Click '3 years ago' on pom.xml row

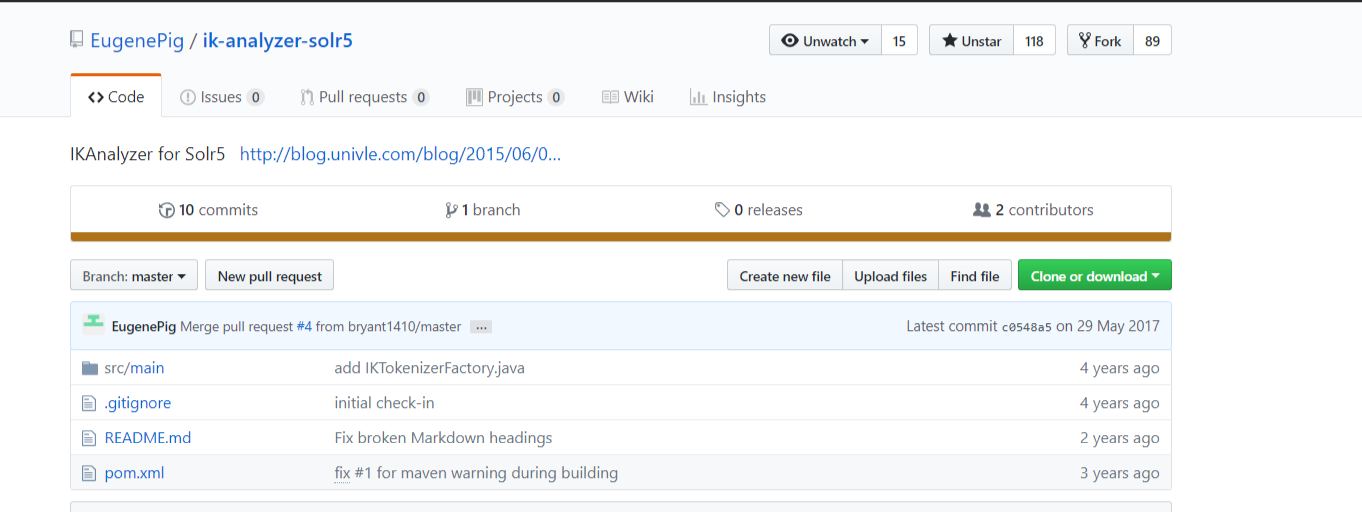point(1120,473)
